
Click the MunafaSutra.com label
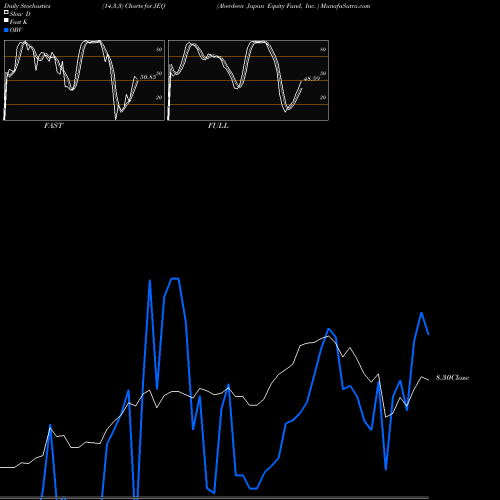[x=345, y=6]
